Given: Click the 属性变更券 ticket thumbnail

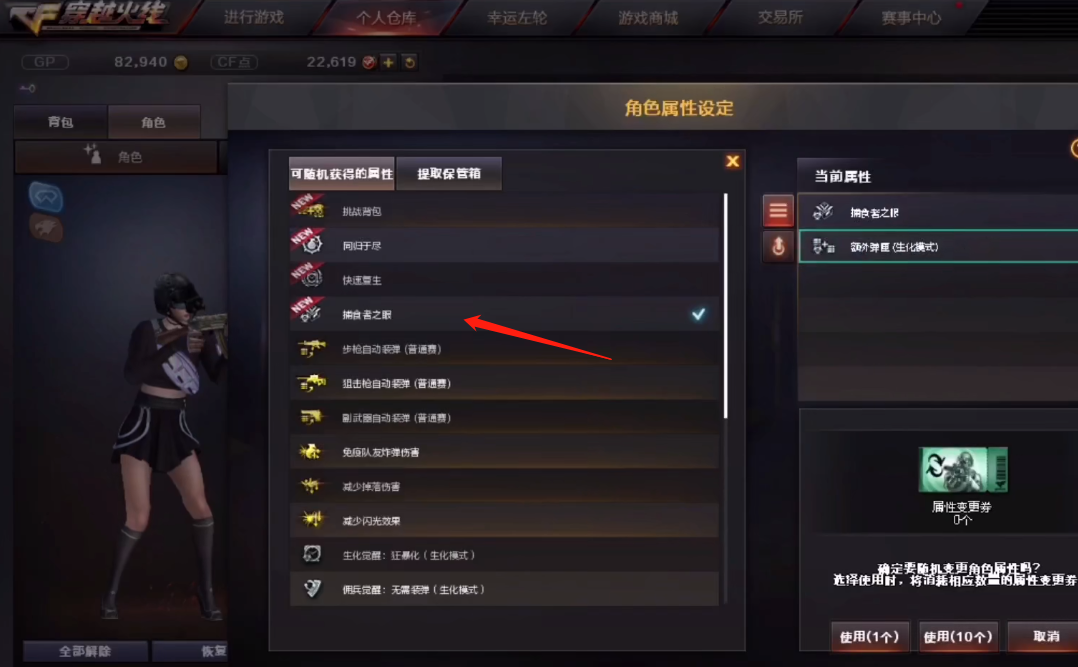Looking at the screenshot, I should click(962, 470).
